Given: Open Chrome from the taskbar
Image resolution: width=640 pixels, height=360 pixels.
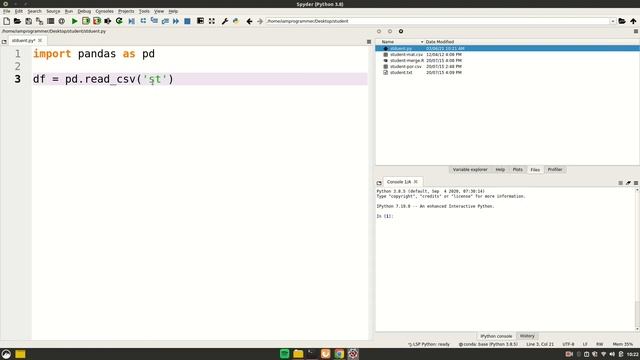Looking at the screenshot, I should (x=339, y=354).
